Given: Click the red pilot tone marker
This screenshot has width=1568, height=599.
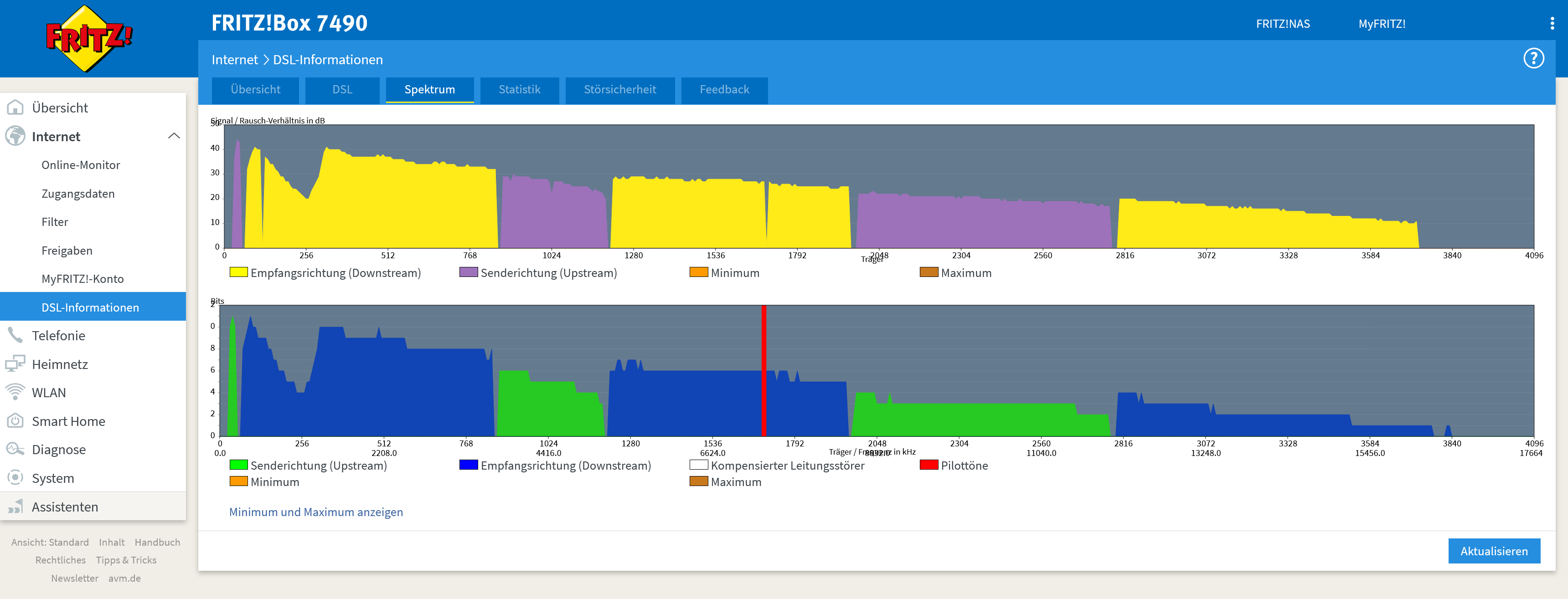Looking at the screenshot, I should click(763, 370).
